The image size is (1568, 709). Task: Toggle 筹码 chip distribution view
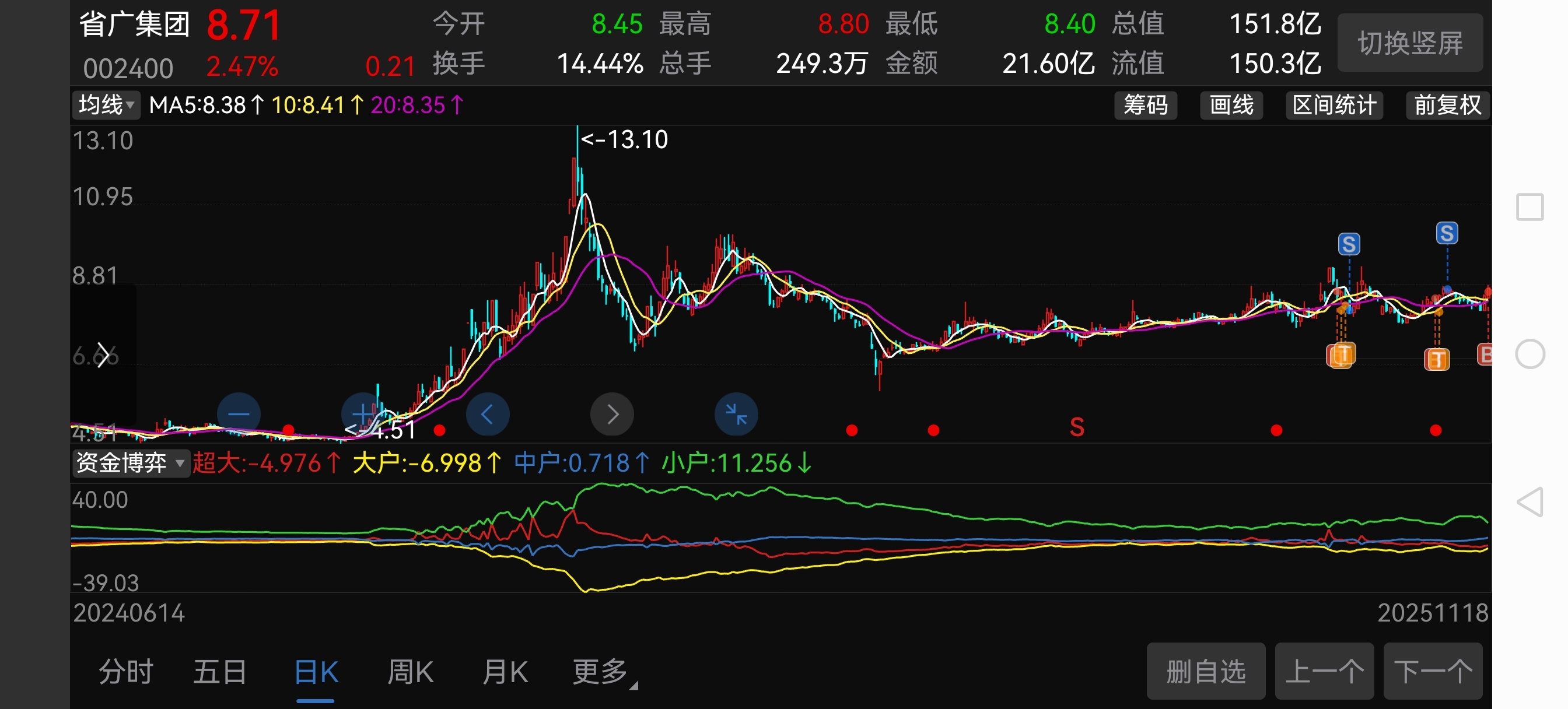[1145, 106]
